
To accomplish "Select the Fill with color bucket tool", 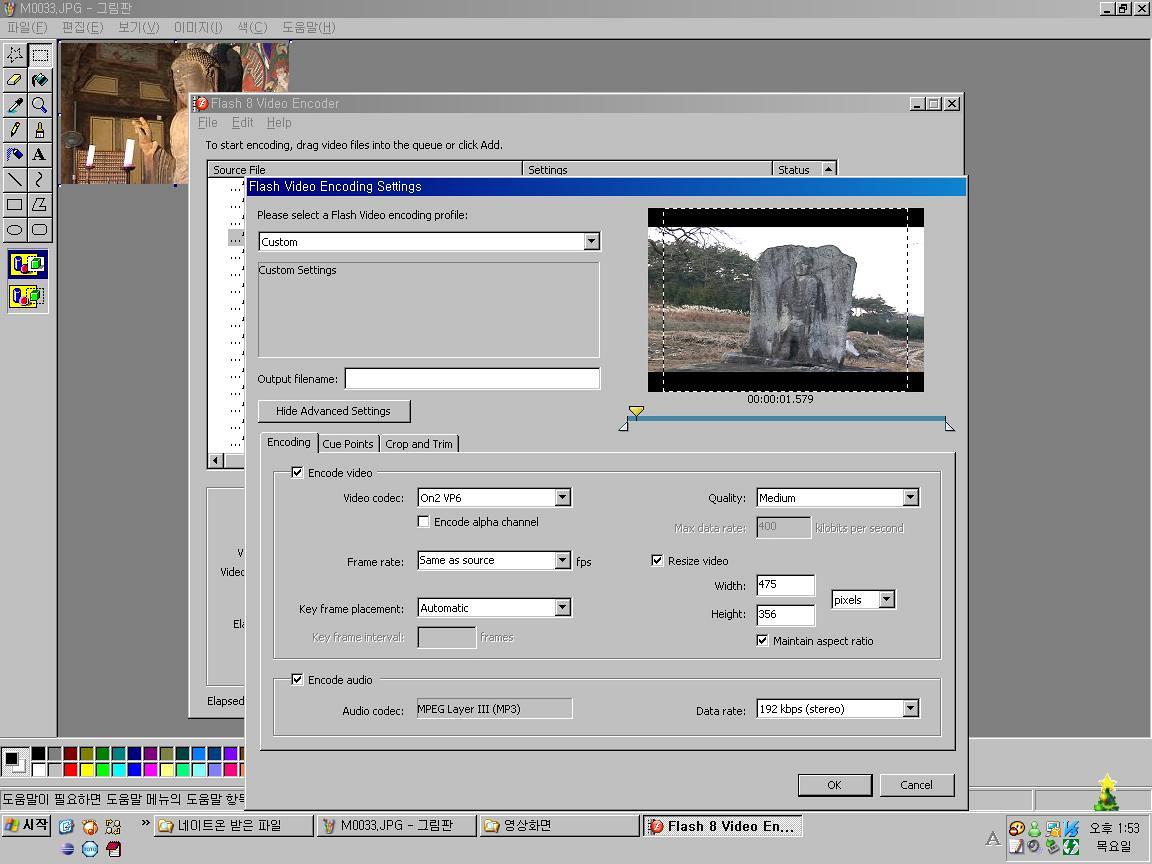I will click(40, 80).
